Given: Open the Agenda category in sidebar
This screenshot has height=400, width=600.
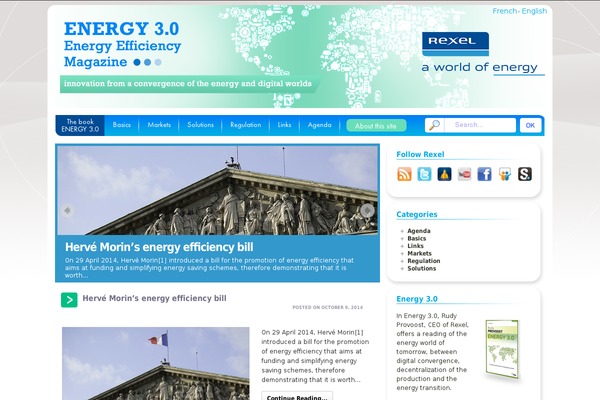Looking at the screenshot, I should click(x=419, y=231).
